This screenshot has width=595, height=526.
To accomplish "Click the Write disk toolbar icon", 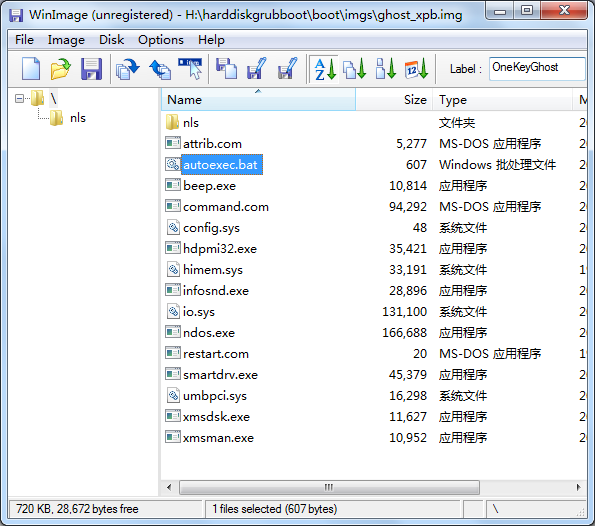I will [x=160, y=69].
